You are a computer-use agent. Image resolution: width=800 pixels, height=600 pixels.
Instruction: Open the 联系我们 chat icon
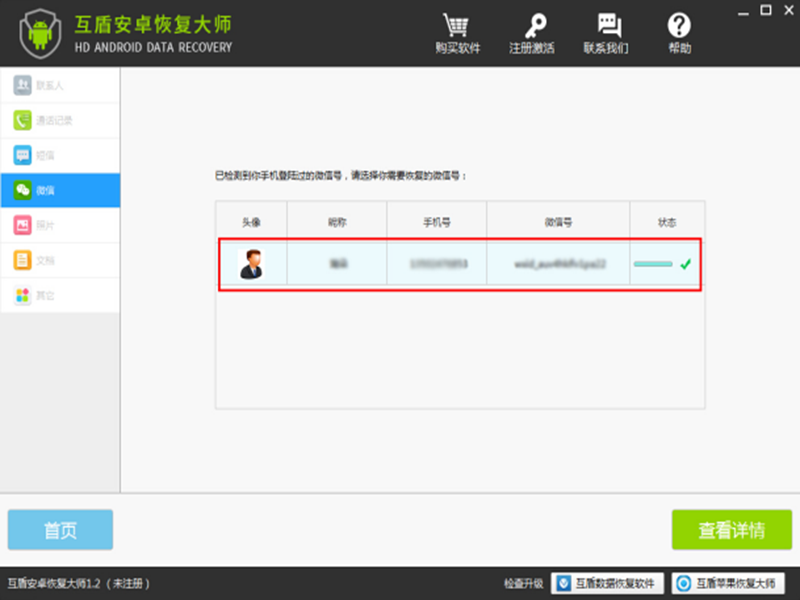click(609, 25)
